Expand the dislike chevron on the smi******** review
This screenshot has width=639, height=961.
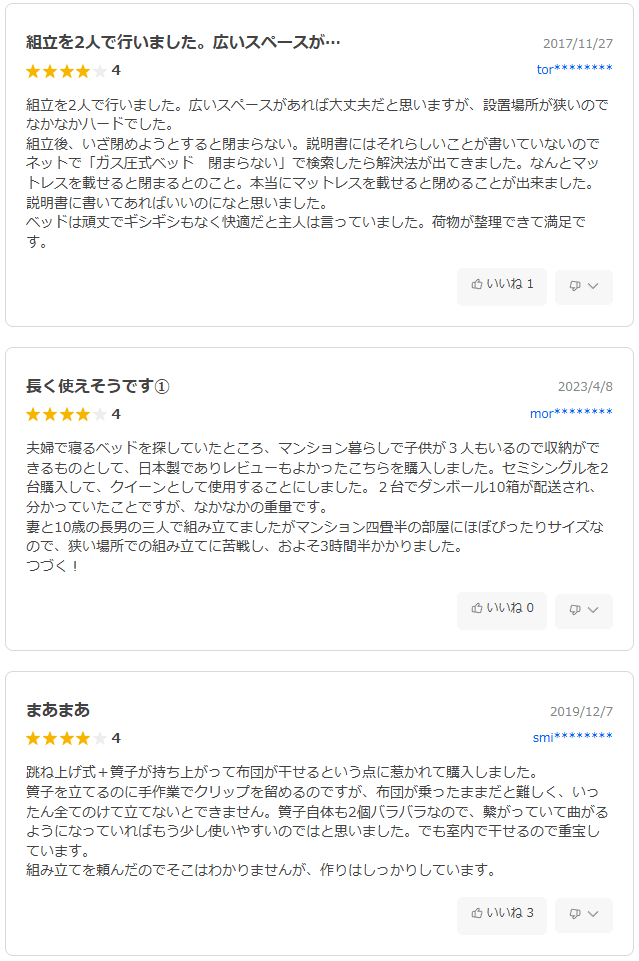pyautogui.click(x=594, y=914)
